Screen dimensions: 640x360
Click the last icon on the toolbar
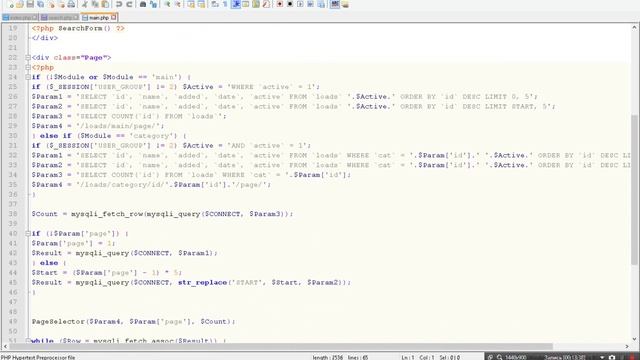(x=345, y=4)
